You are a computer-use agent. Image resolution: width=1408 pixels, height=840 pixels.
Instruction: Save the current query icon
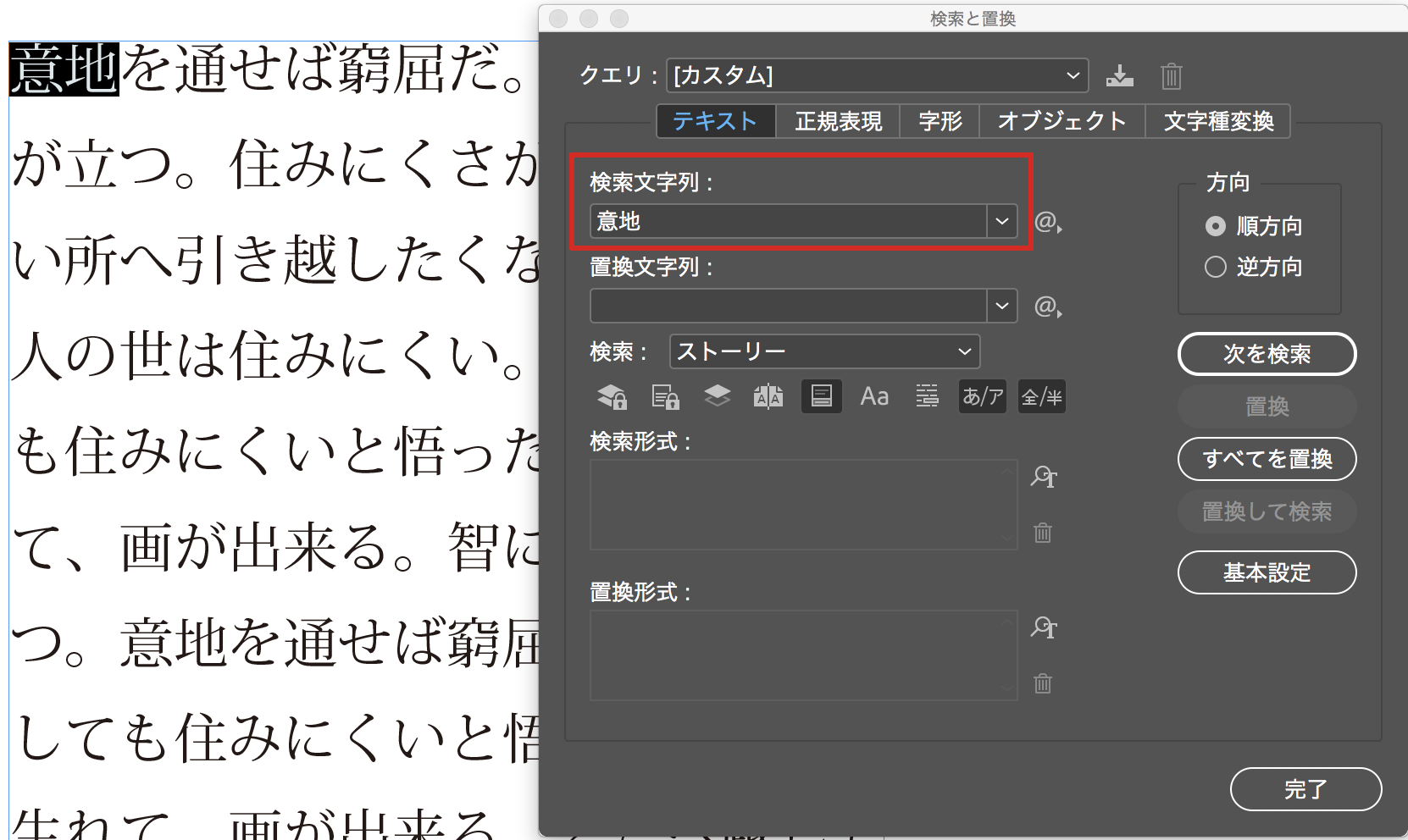click(x=1119, y=76)
